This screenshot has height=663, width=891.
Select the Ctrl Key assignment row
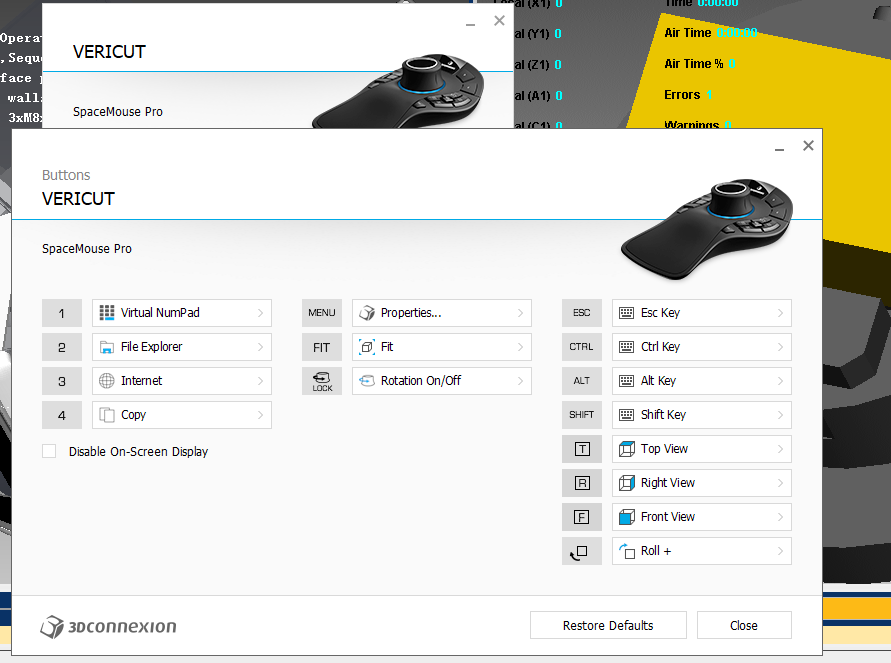[701, 347]
